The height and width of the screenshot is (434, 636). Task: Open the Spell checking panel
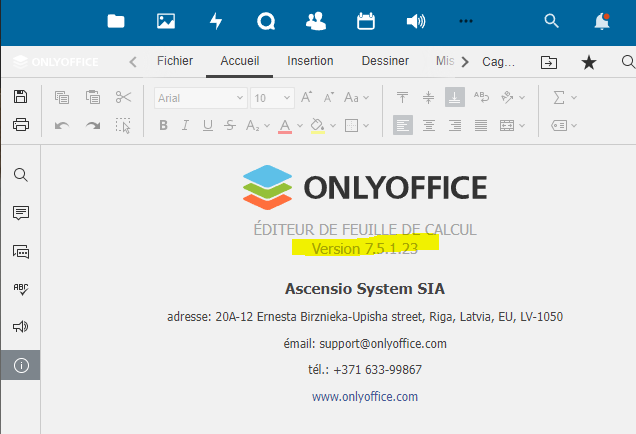[x=20, y=289]
